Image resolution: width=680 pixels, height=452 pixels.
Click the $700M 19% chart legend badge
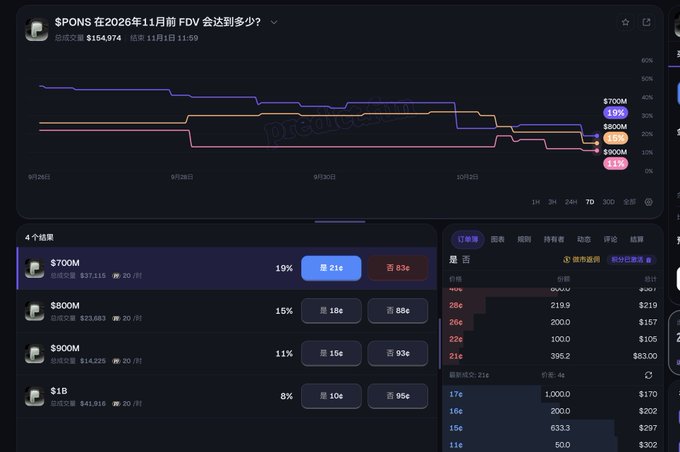tap(615, 113)
